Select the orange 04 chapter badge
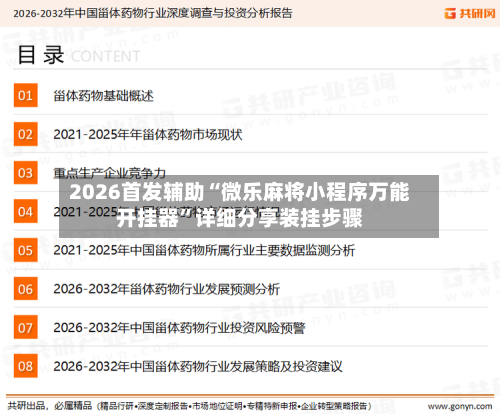 [x=26, y=211]
